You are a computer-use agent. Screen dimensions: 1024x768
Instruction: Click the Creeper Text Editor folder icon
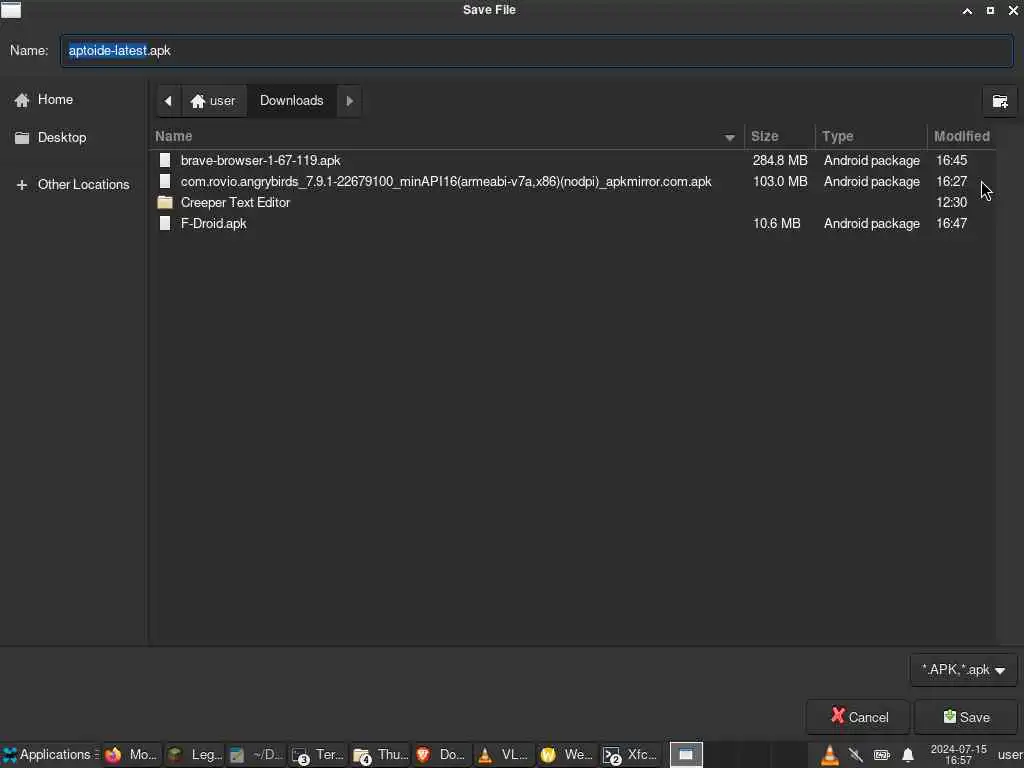click(x=165, y=202)
